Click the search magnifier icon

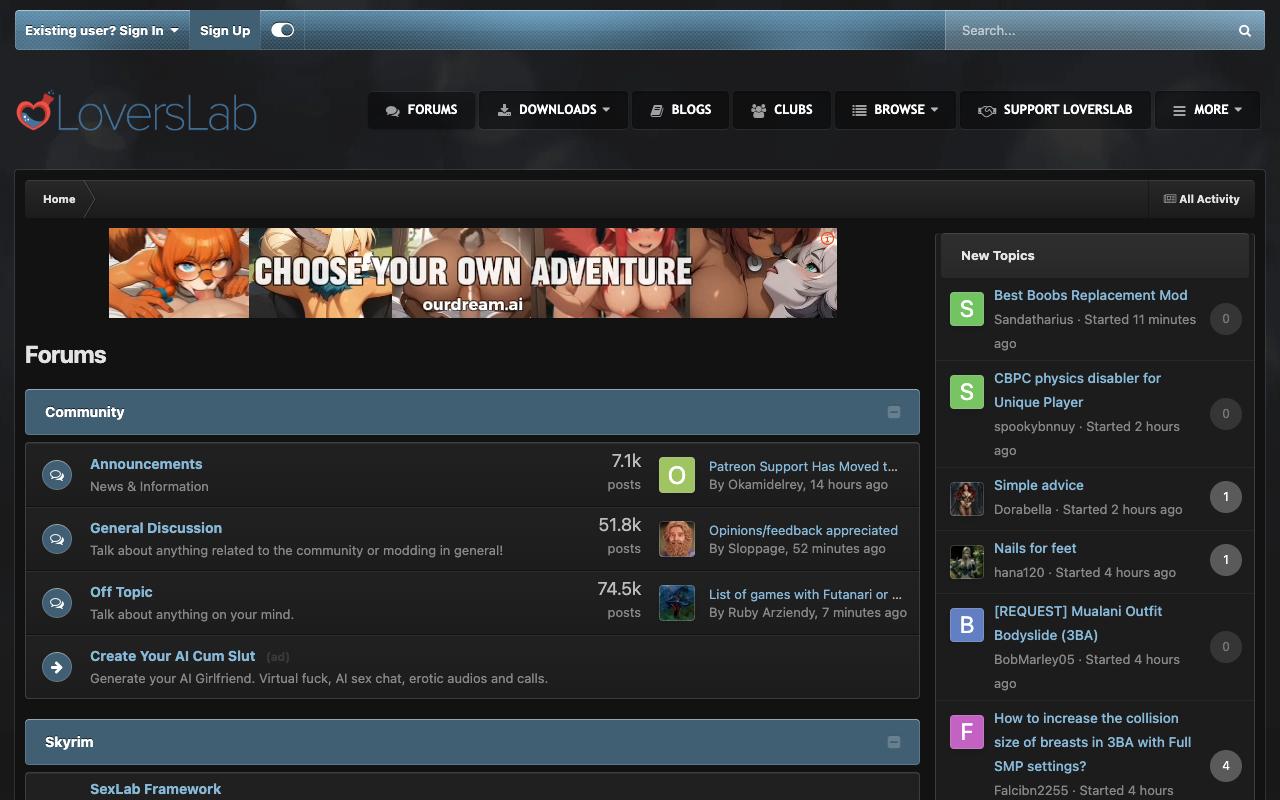pyautogui.click(x=1245, y=30)
